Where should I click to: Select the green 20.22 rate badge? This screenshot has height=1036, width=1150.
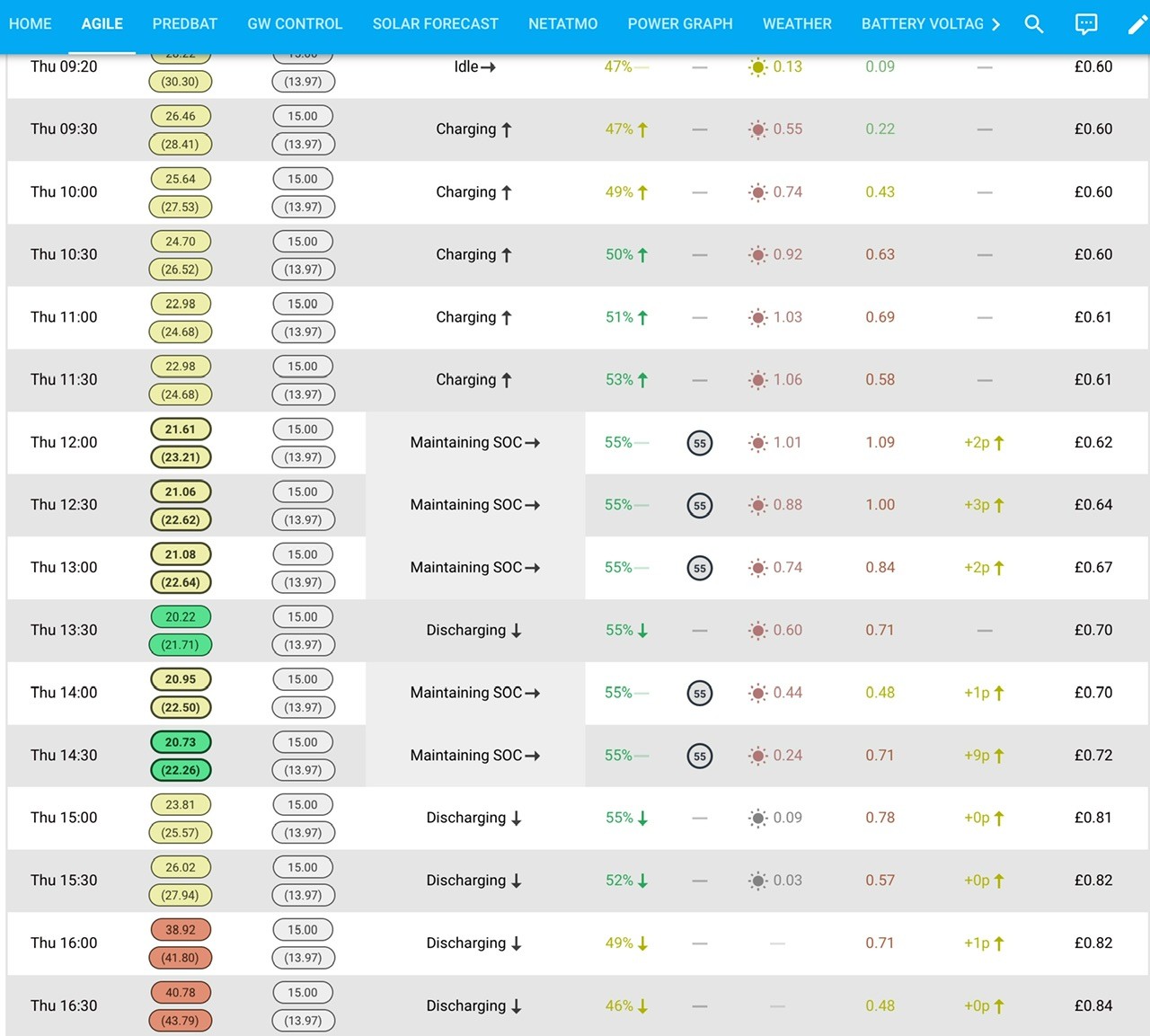[x=181, y=617]
